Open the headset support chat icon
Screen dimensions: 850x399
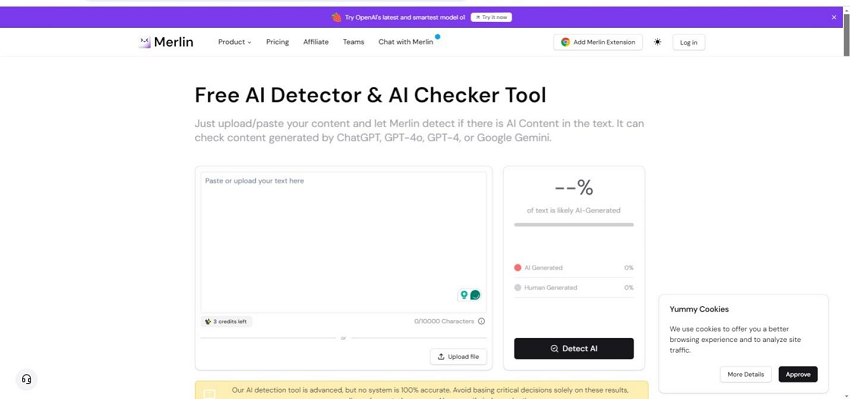click(26, 379)
